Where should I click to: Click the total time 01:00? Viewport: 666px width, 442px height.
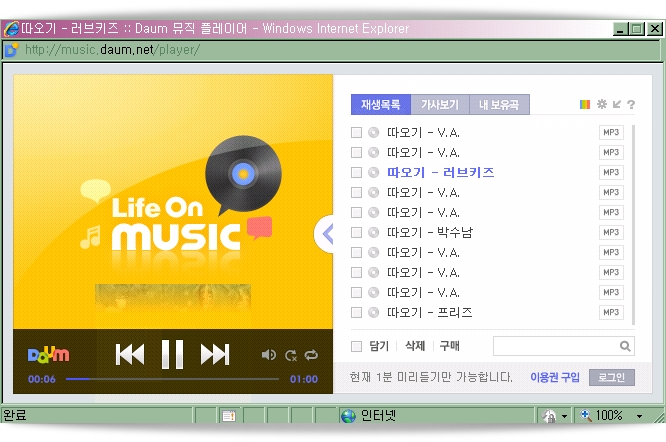coord(304,379)
